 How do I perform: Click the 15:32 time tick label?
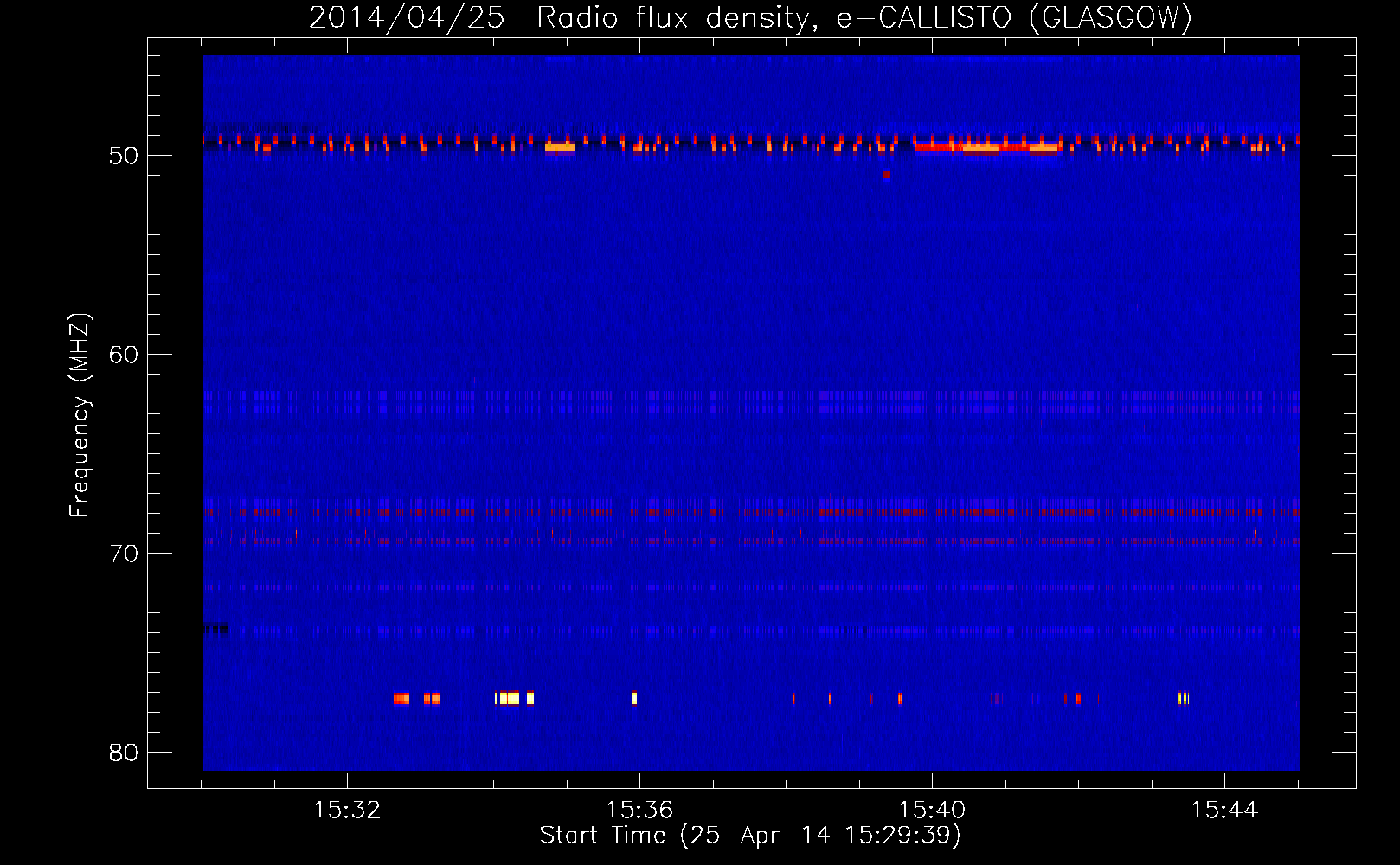(347, 810)
